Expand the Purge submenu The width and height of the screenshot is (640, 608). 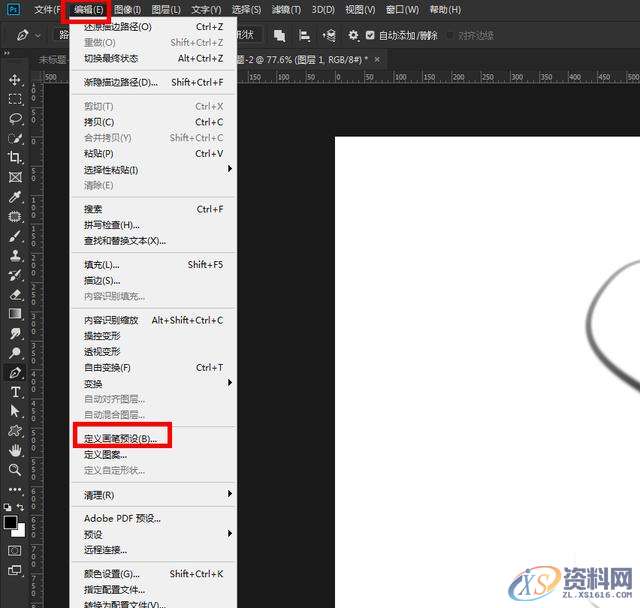click(x=153, y=495)
